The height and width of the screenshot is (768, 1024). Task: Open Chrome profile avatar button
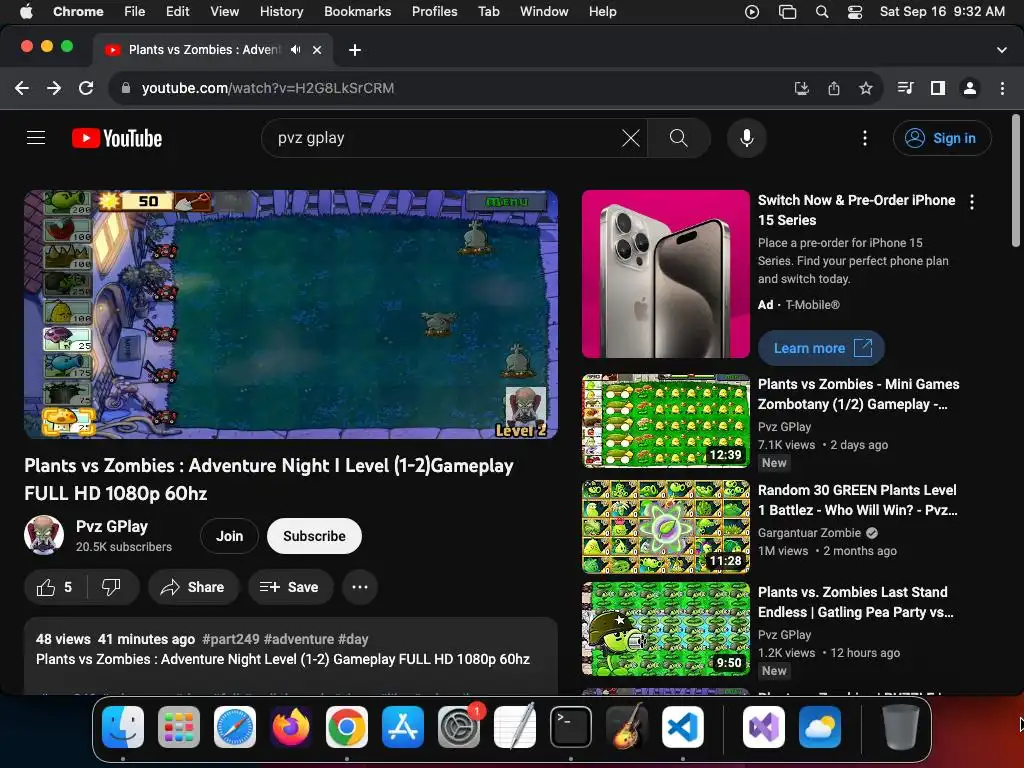(x=970, y=88)
